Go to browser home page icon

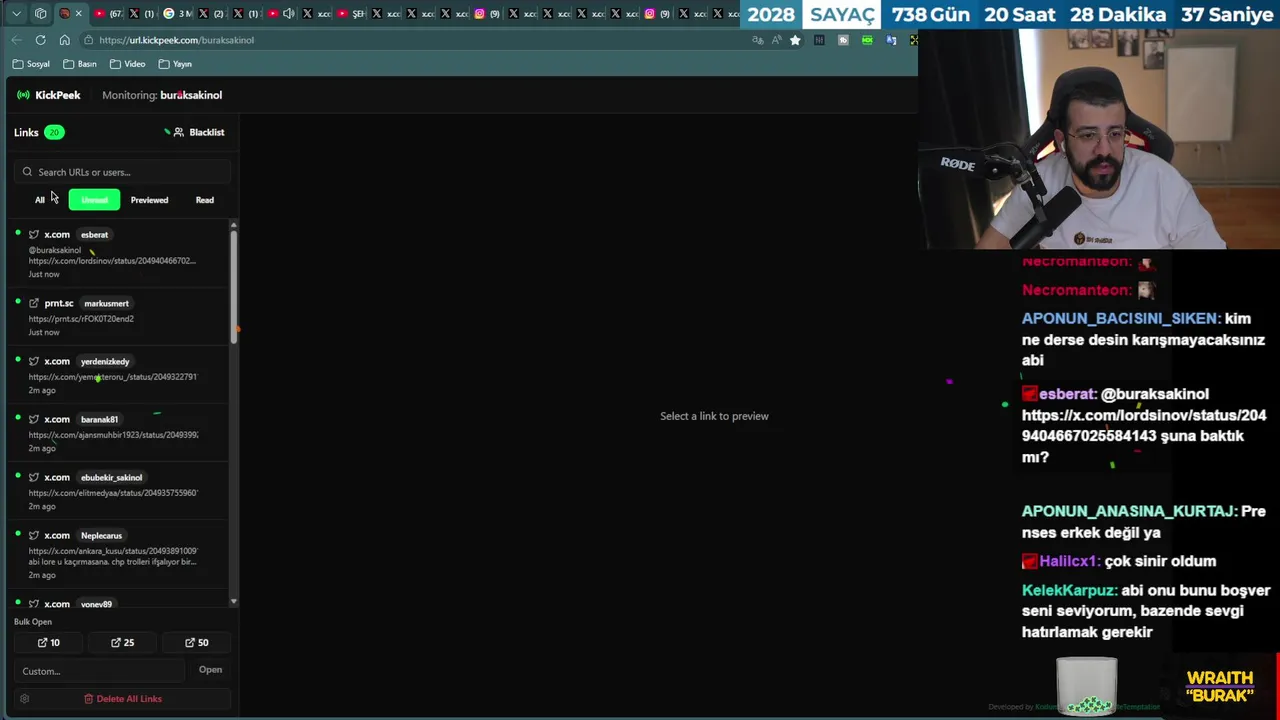pos(64,40)
